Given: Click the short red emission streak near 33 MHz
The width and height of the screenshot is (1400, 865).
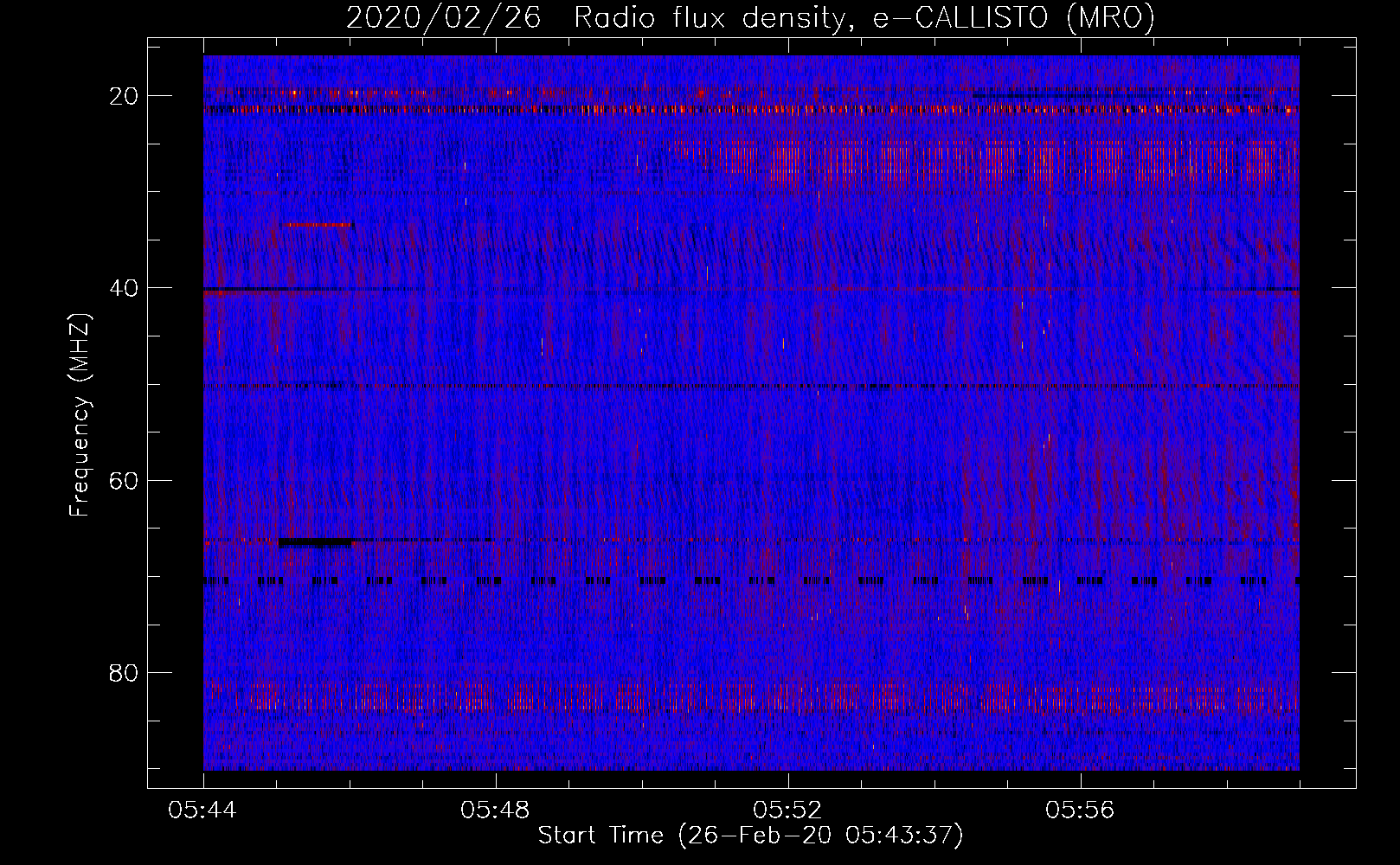Looking at the screenshot, I should click(x=318, y=225).
